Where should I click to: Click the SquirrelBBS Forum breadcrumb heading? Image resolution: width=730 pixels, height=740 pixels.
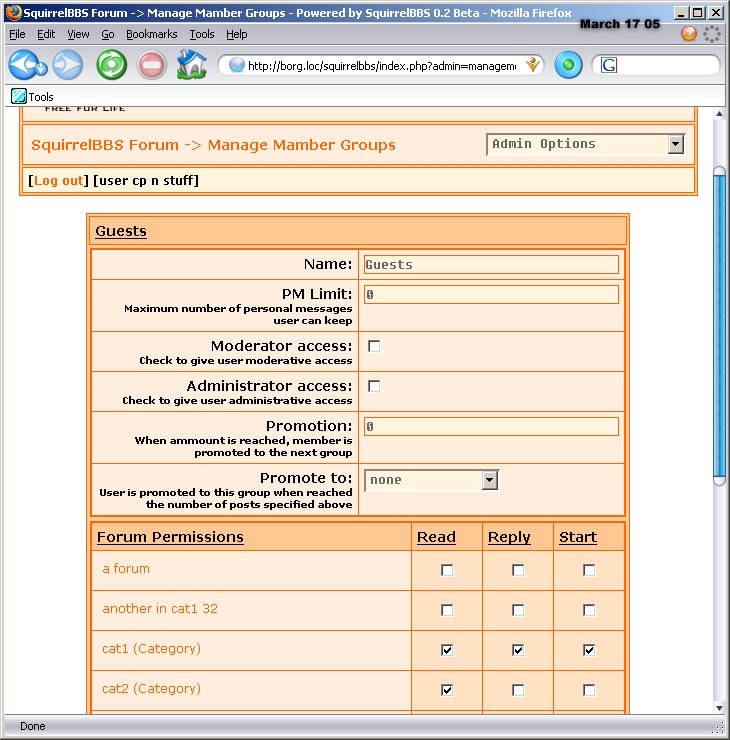click(105, 145)
